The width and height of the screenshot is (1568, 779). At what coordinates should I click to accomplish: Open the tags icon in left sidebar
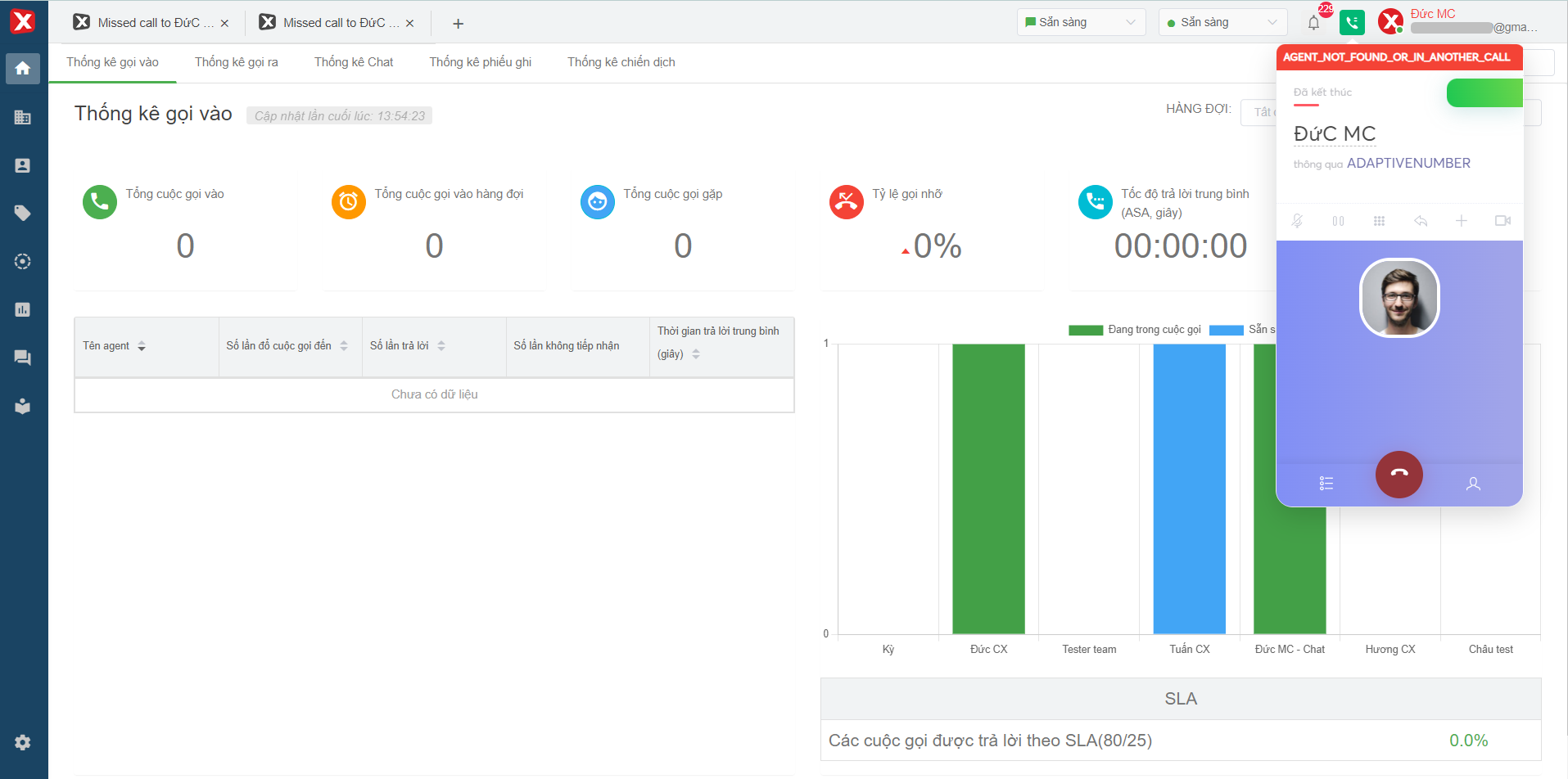pyautogui.click(x=23, y=214)
